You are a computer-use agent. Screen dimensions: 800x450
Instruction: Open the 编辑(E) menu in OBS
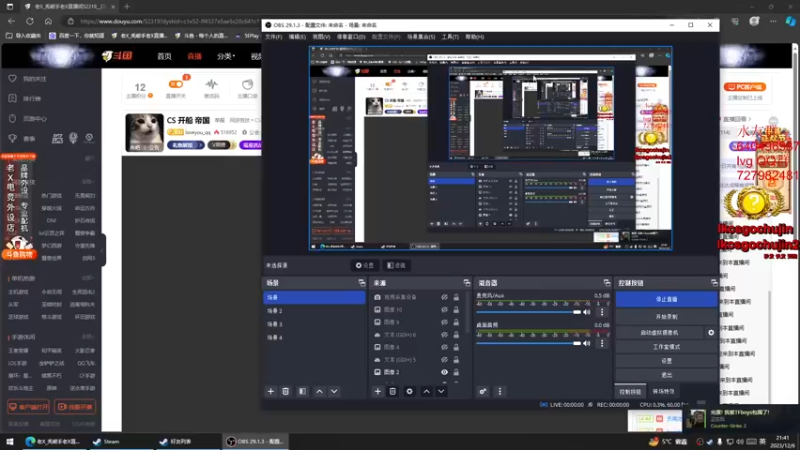[297, 37]
